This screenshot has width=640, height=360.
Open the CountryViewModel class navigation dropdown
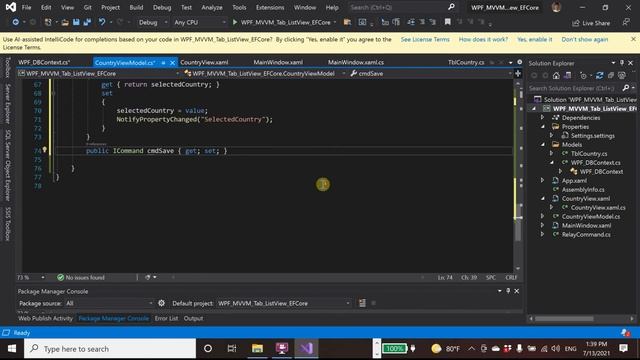pyautogui.click(x=264, y=73)
